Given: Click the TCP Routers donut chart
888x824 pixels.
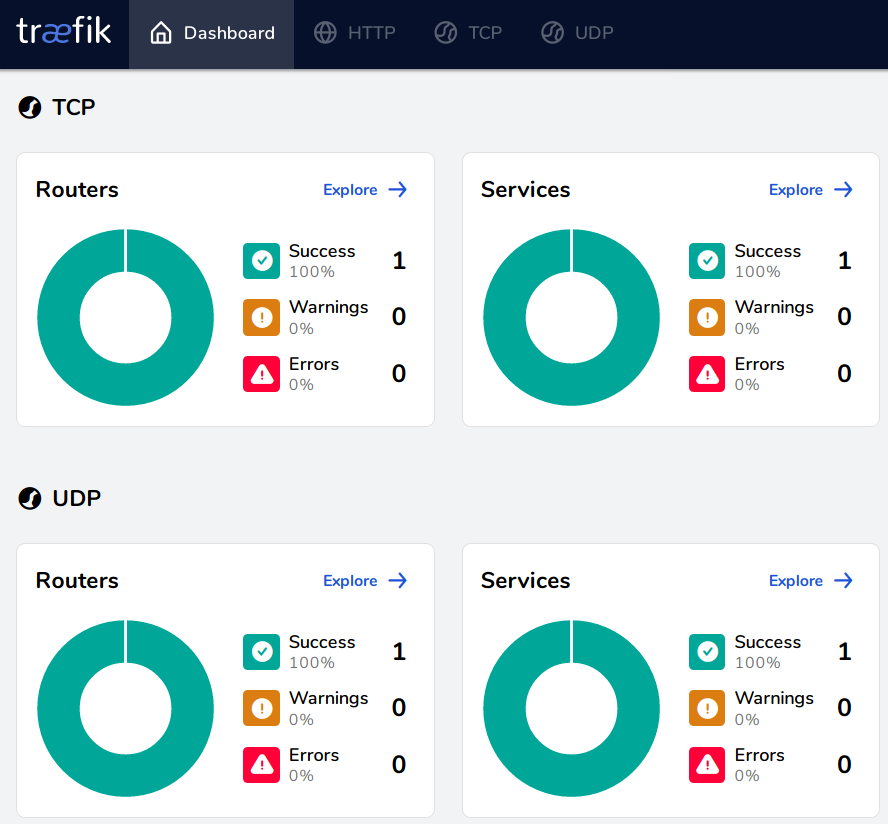Looking at the screenshot, I should 60,317.
